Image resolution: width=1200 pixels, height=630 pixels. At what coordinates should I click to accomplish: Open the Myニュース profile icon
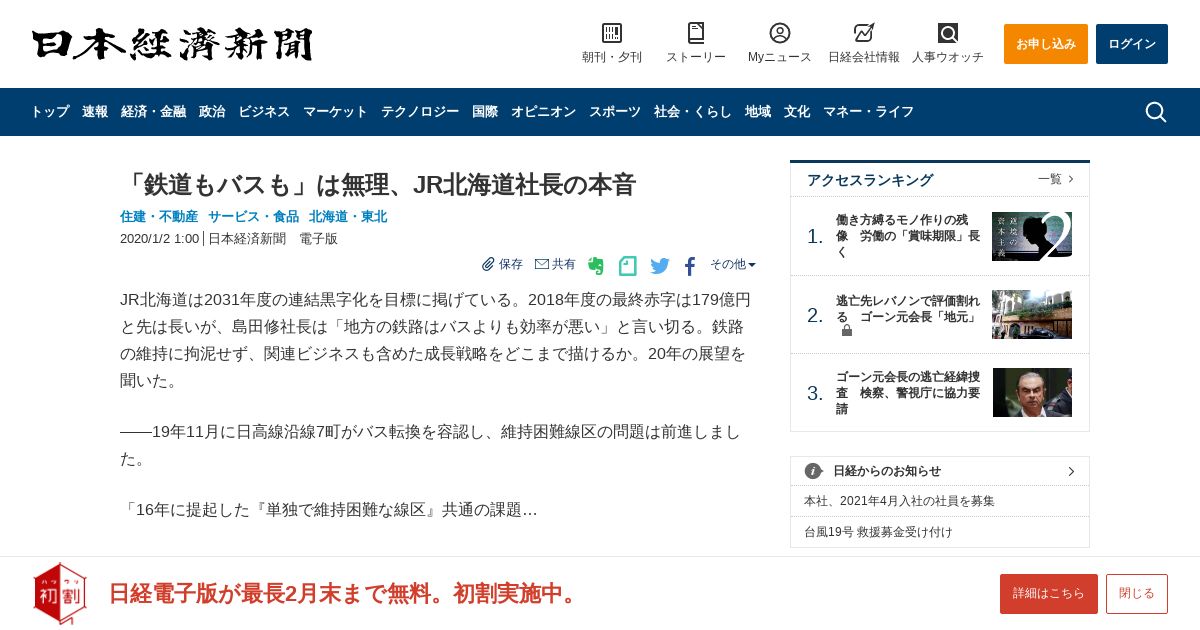pos(780,33)
